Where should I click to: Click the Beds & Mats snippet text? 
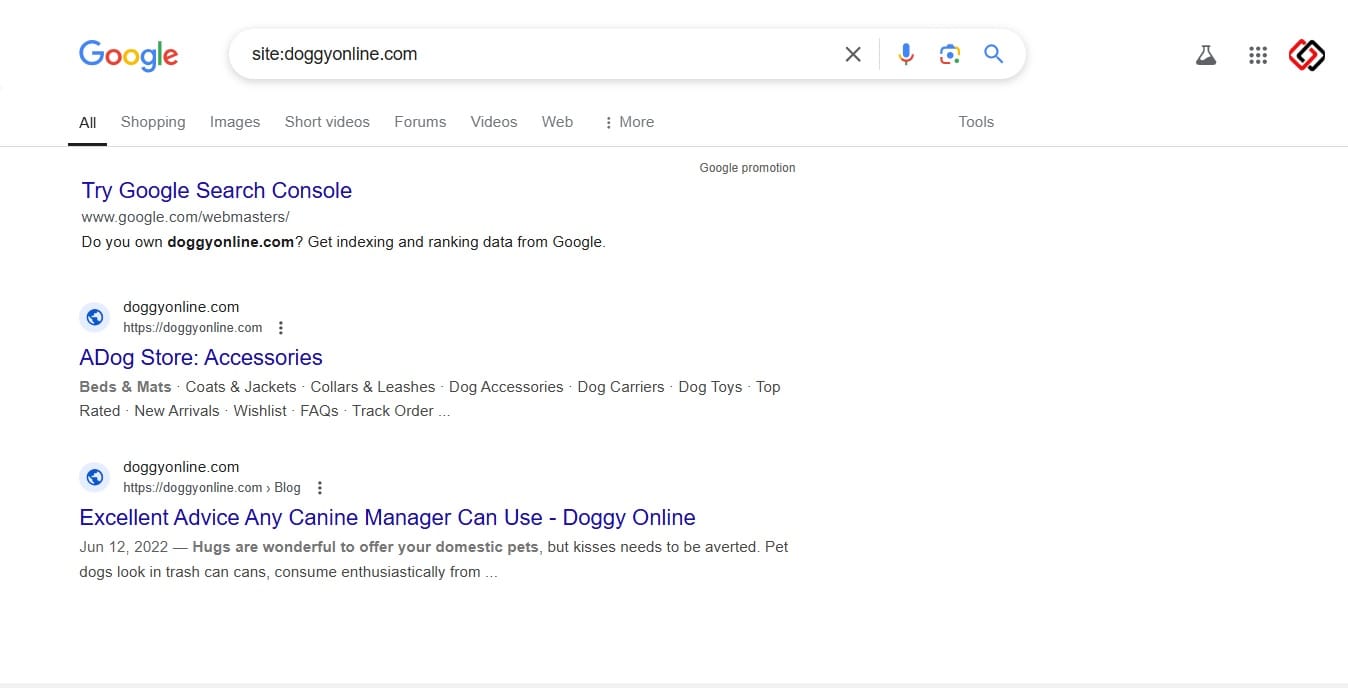tap(126, 387)
